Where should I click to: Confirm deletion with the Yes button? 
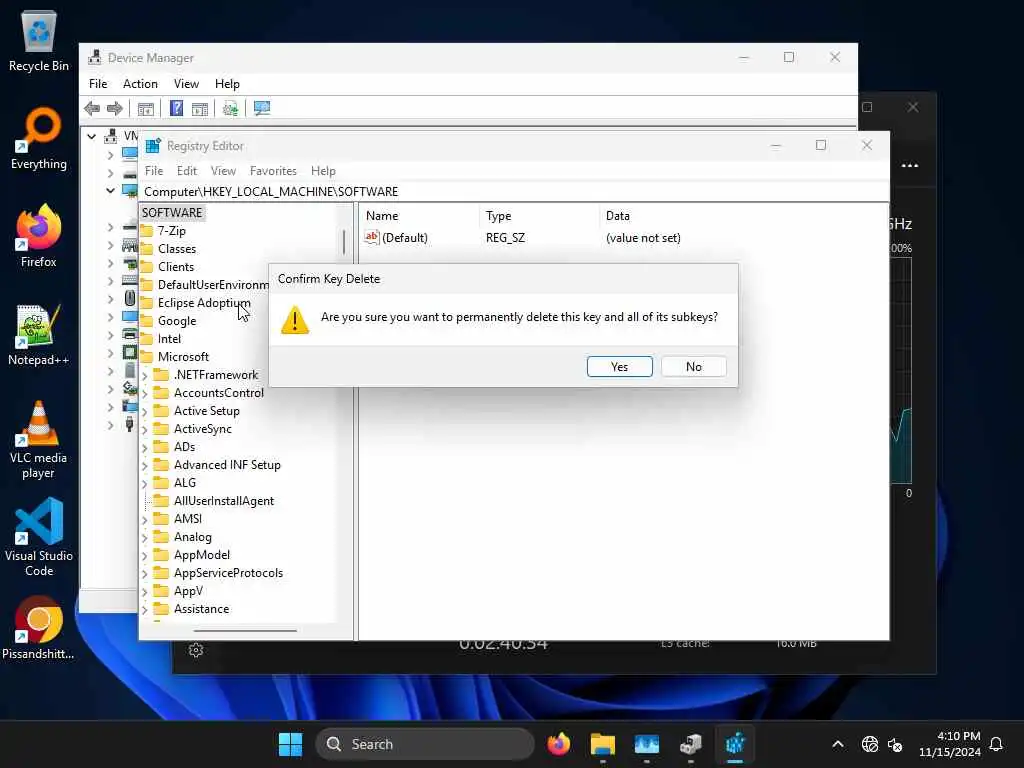click(x=619, y=366)
